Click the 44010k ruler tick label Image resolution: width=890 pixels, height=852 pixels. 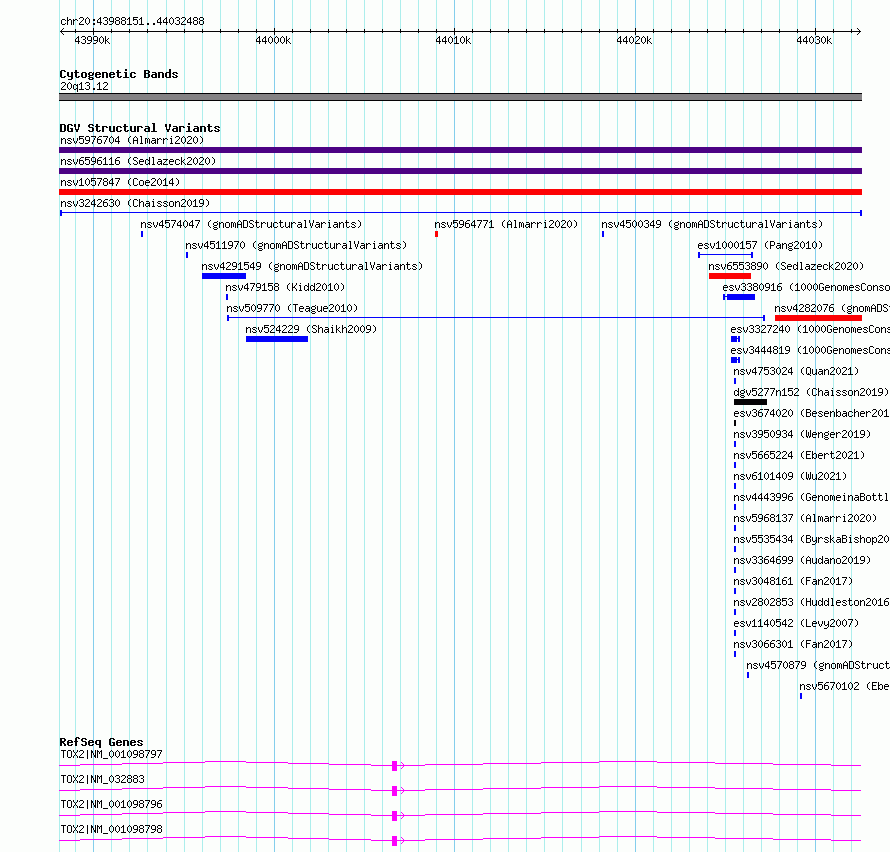pos(453,40)
